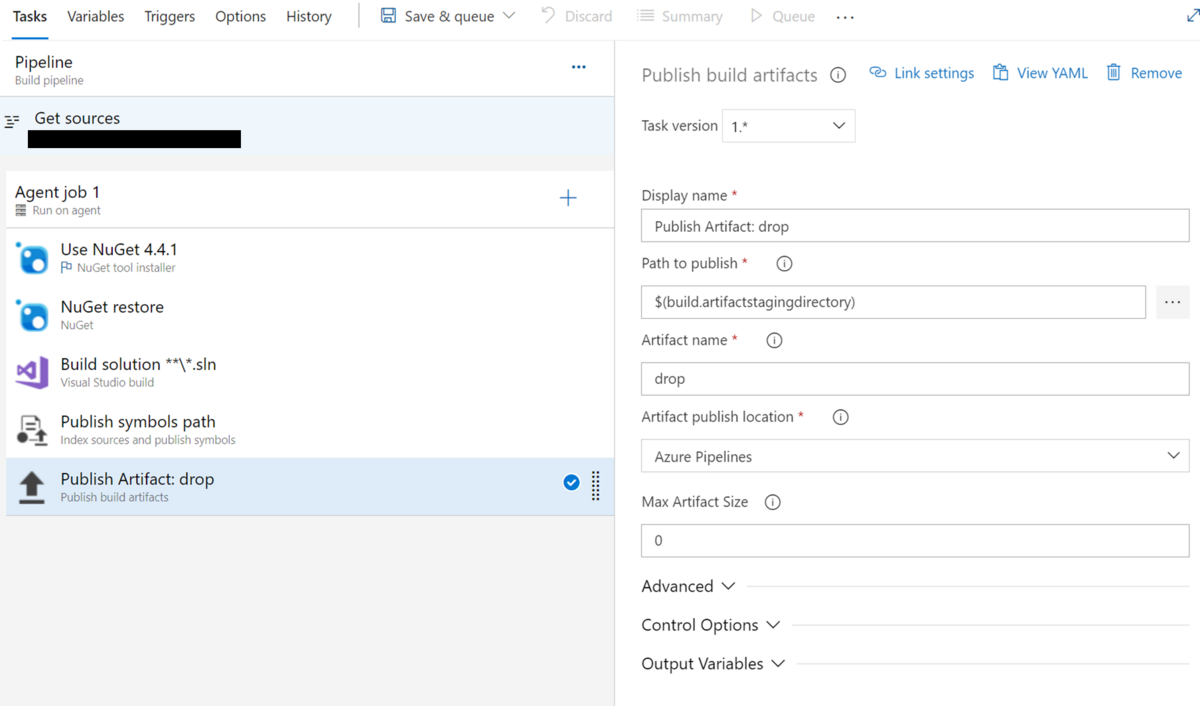Click the Artifact name input field

(915, 379)
